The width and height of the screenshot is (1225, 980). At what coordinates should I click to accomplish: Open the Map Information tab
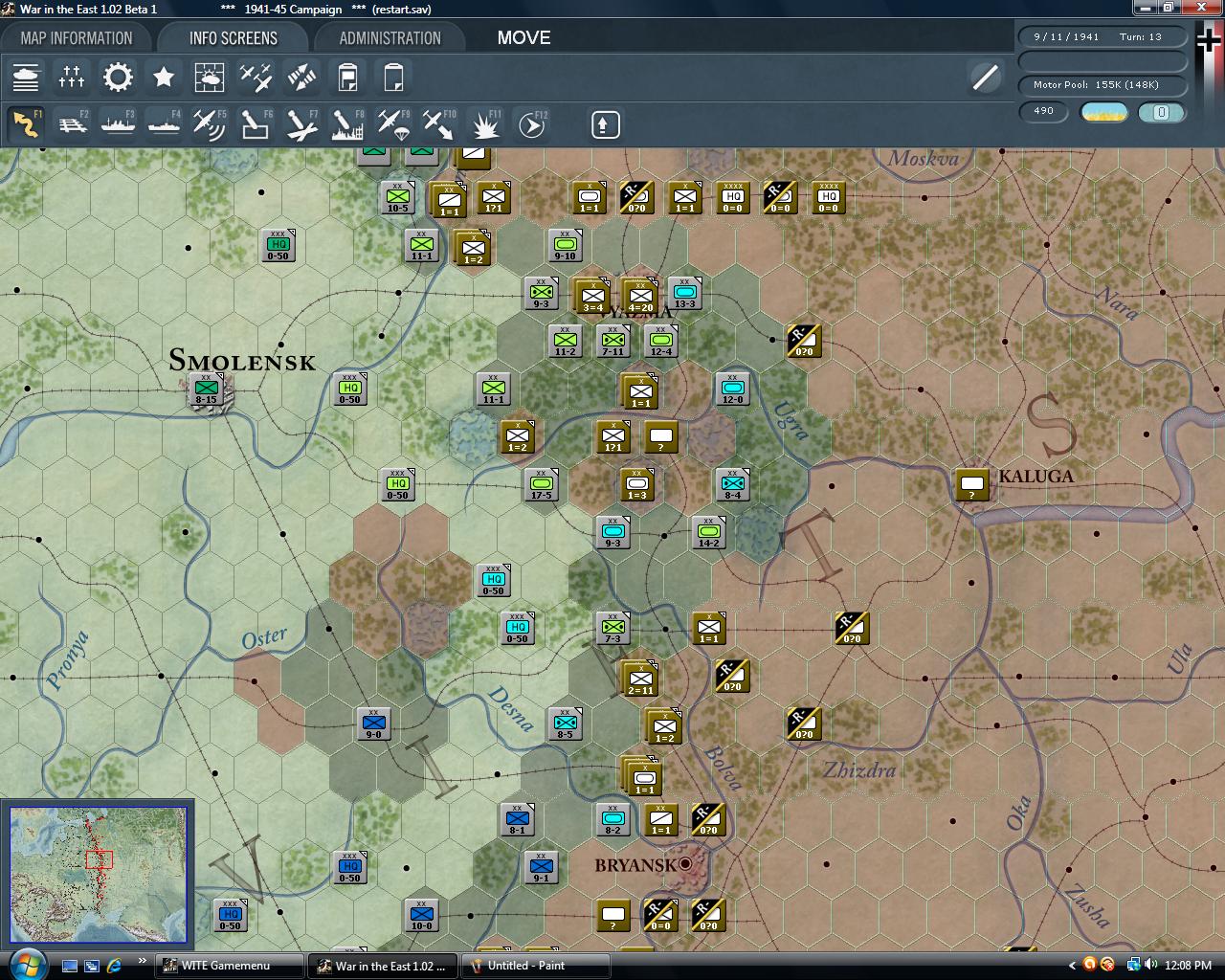[x=77, y=38]
